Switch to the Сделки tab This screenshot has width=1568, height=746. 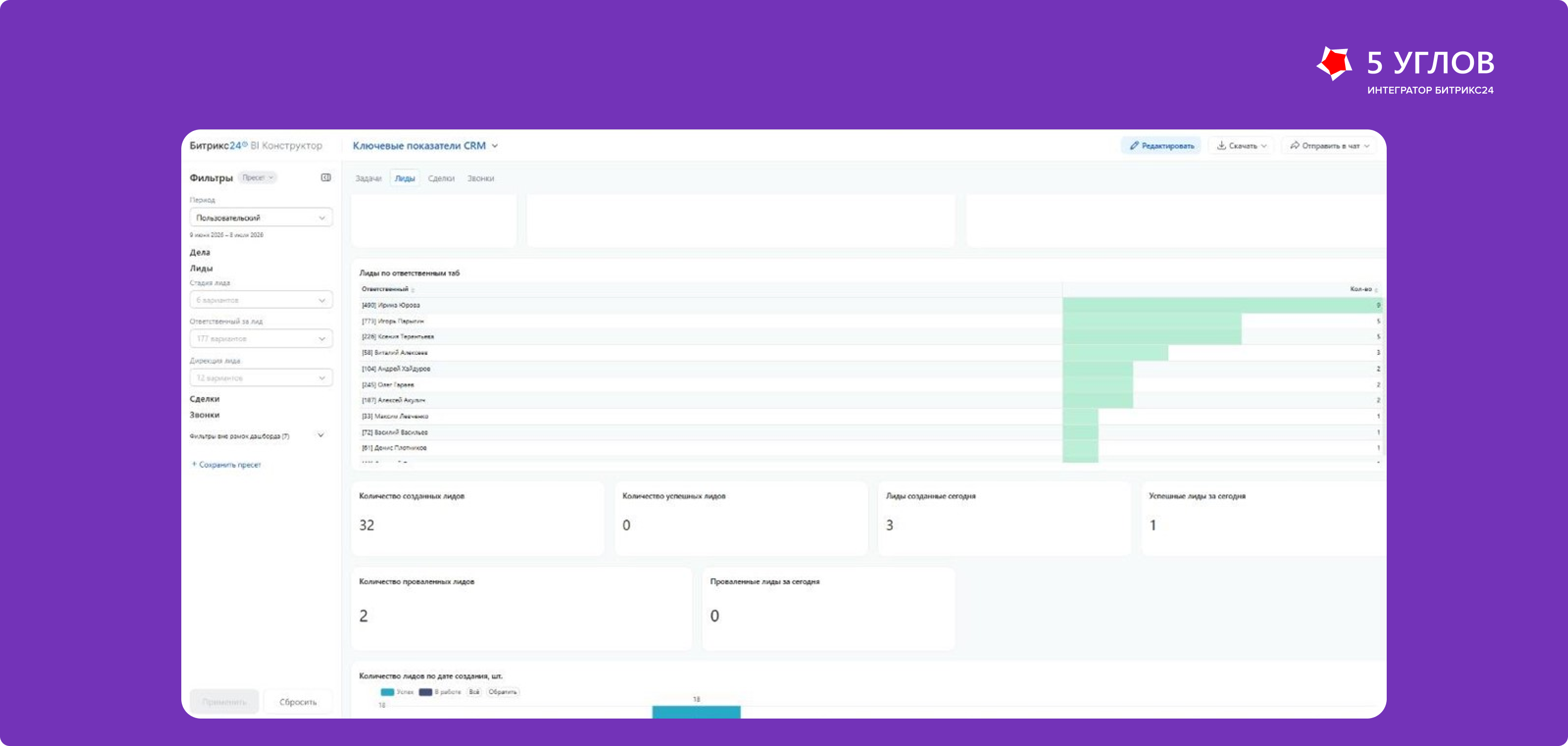point(441,178)
